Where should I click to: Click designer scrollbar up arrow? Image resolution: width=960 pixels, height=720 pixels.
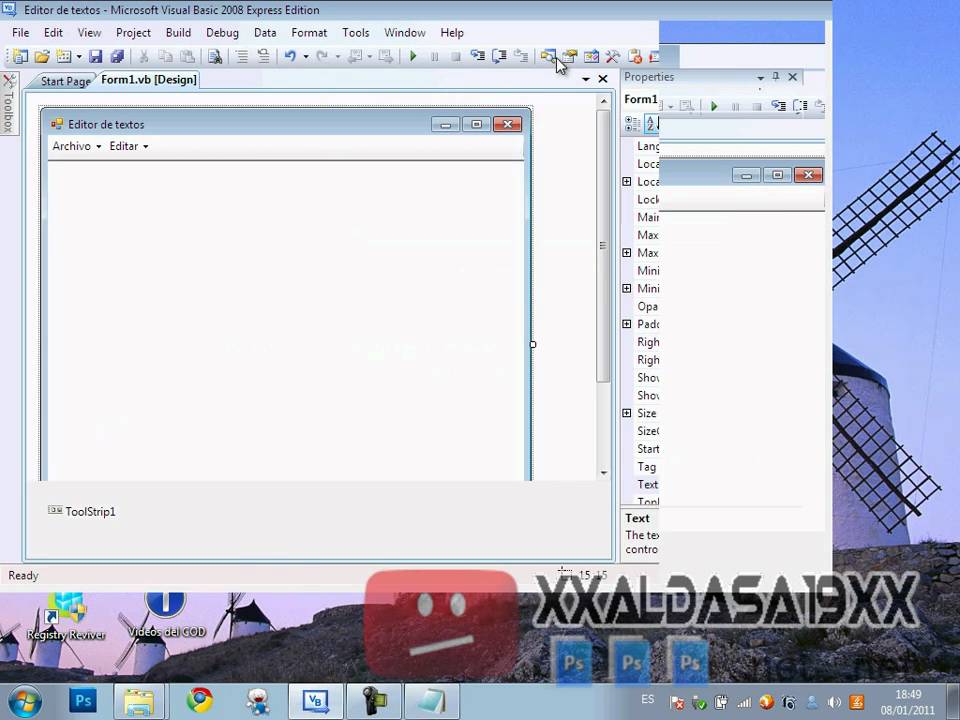click(604, 100)
